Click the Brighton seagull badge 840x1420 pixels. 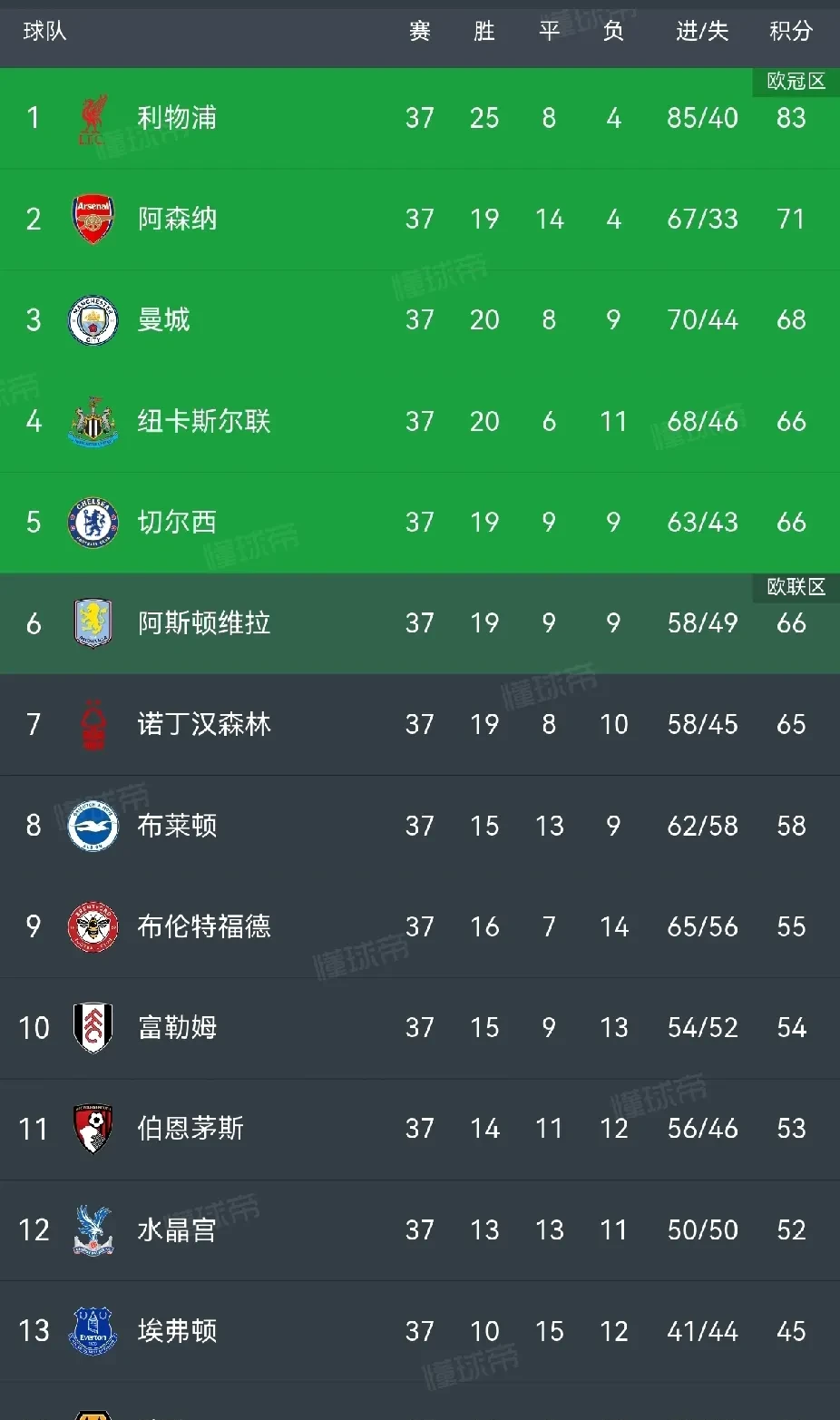pos(93,826)
